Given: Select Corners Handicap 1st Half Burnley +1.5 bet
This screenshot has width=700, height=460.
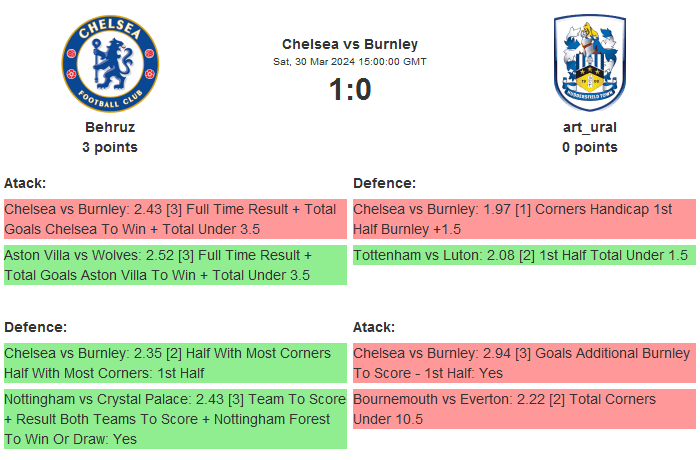Looking at the screenshot, I should (524, 219).
